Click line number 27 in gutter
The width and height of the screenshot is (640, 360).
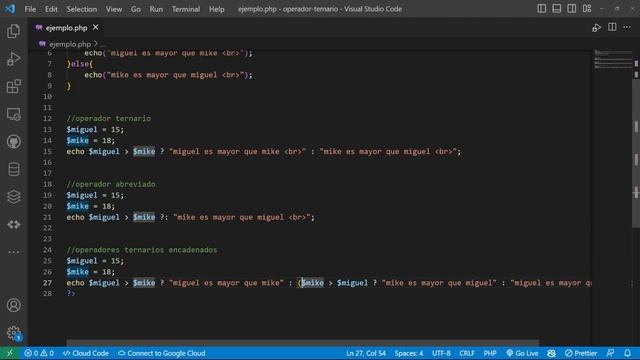click(47, 283)
